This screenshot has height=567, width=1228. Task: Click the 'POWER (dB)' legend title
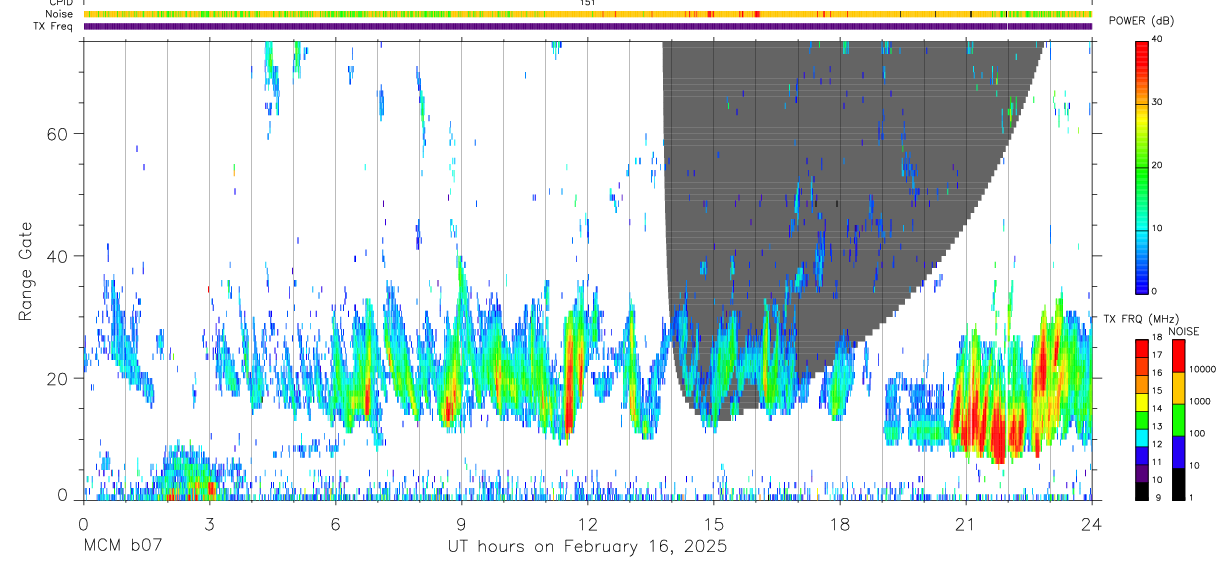[1141, 21]
